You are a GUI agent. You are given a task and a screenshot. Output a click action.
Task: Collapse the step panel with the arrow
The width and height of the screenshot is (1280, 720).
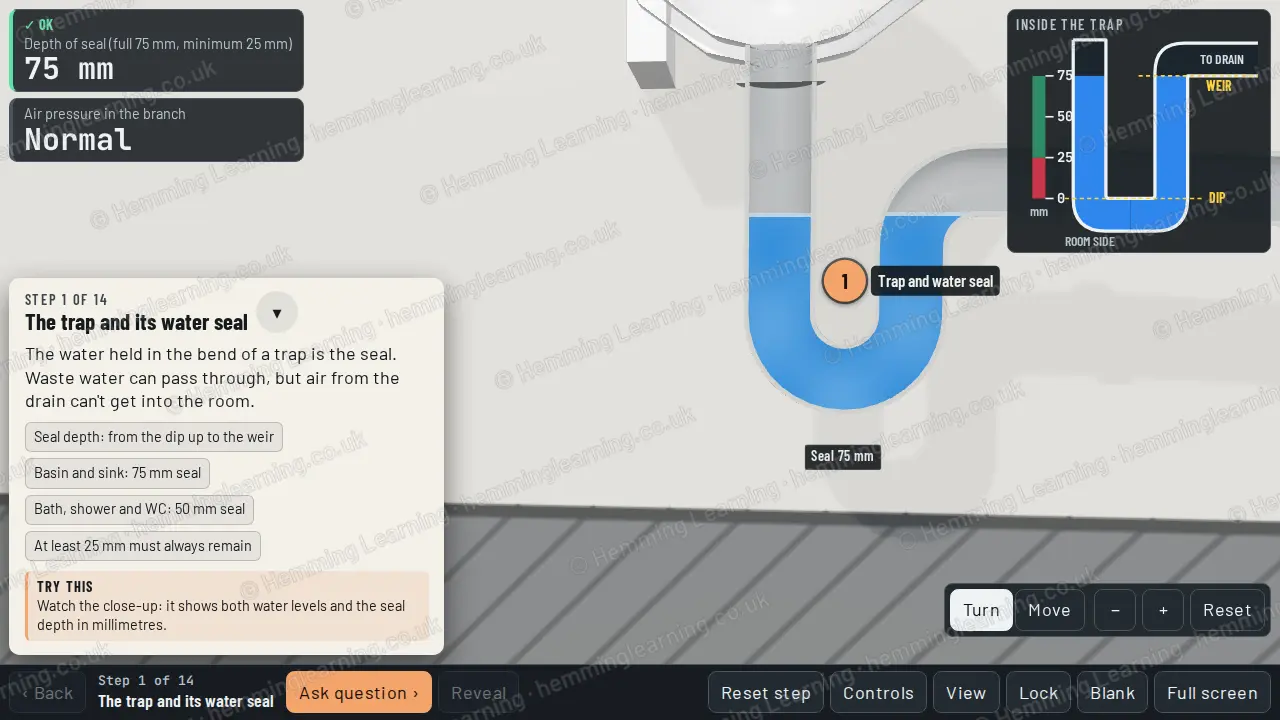(x=277, y=313)
